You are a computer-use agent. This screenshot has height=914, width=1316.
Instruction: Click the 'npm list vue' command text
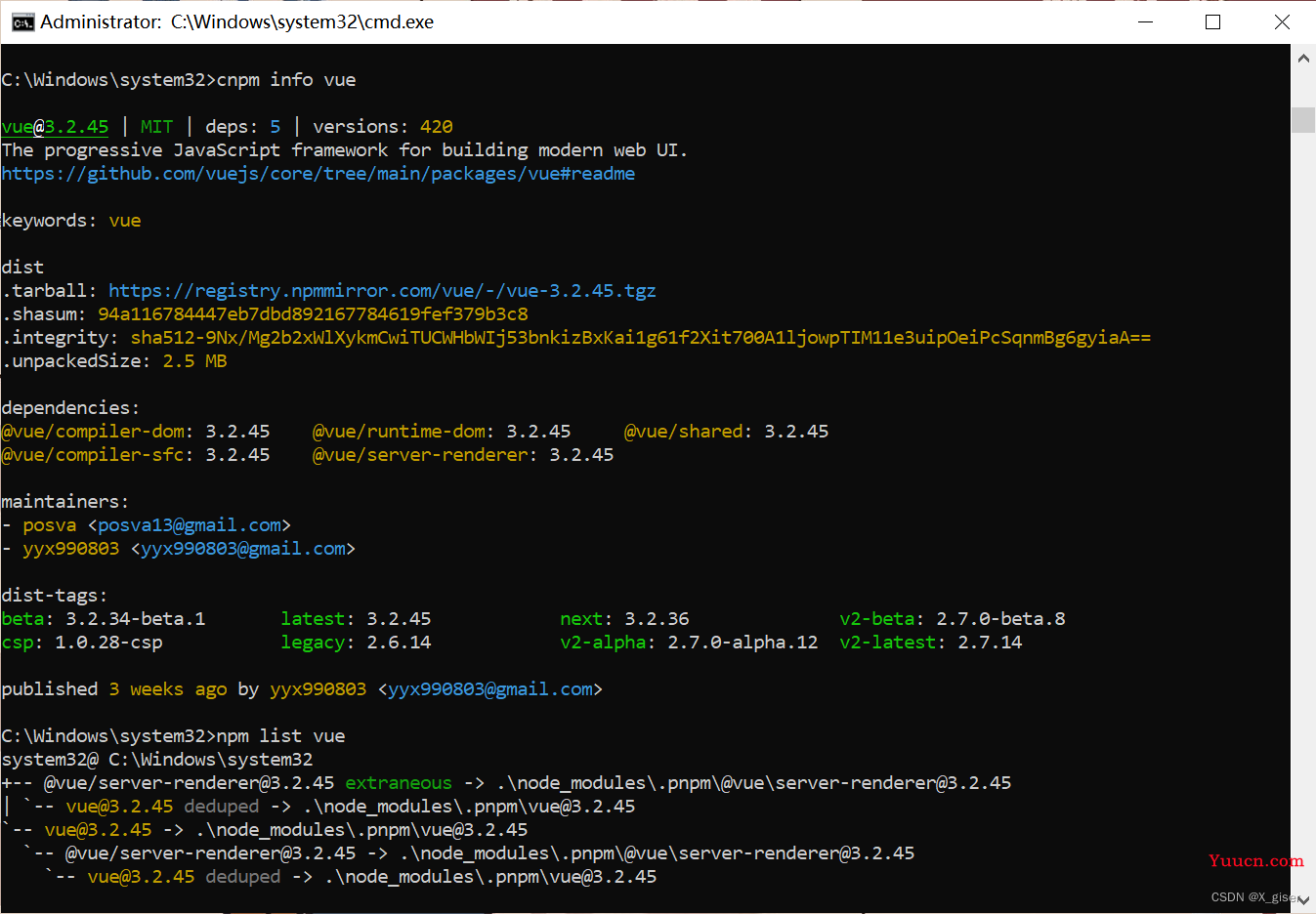click(280, 736)
